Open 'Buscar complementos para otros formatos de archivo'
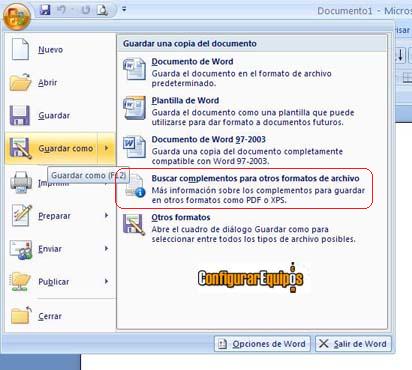Viewport: 412px width, 370px height. click(x=244, y=189)
